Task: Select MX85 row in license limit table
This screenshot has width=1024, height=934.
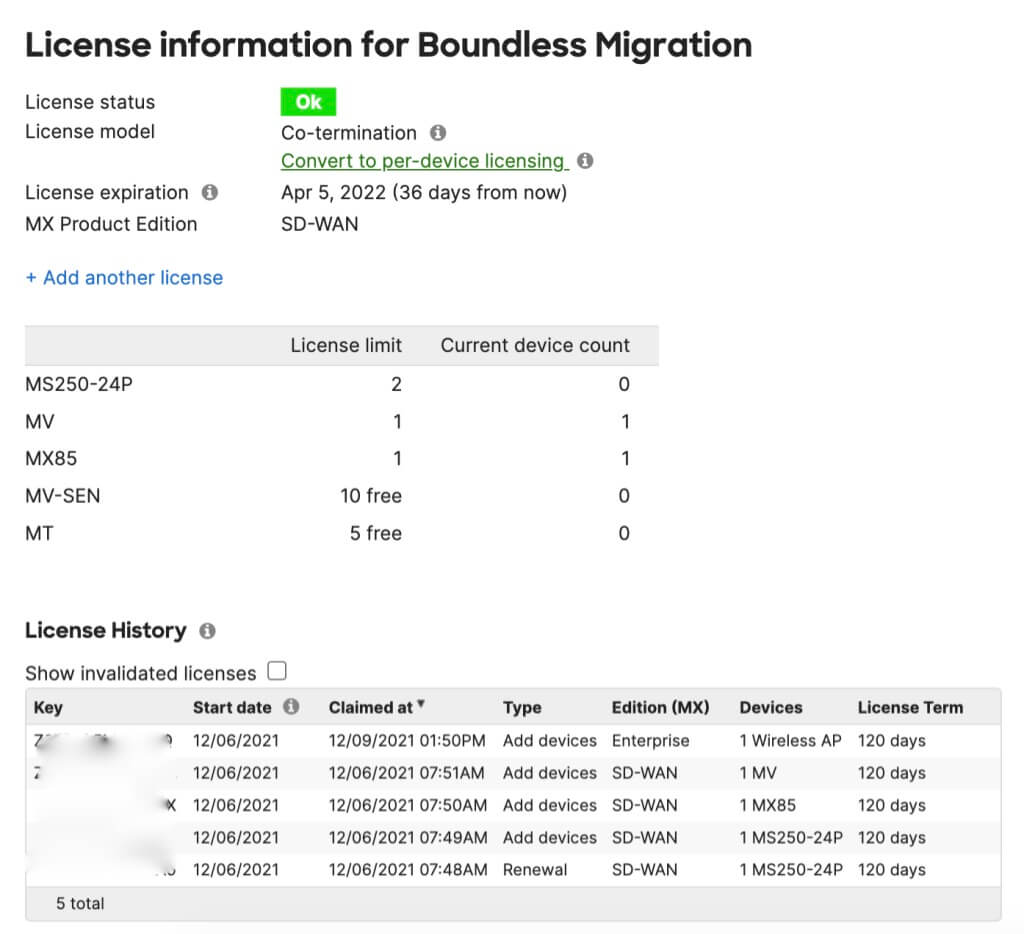Action: tap(342, 459)
